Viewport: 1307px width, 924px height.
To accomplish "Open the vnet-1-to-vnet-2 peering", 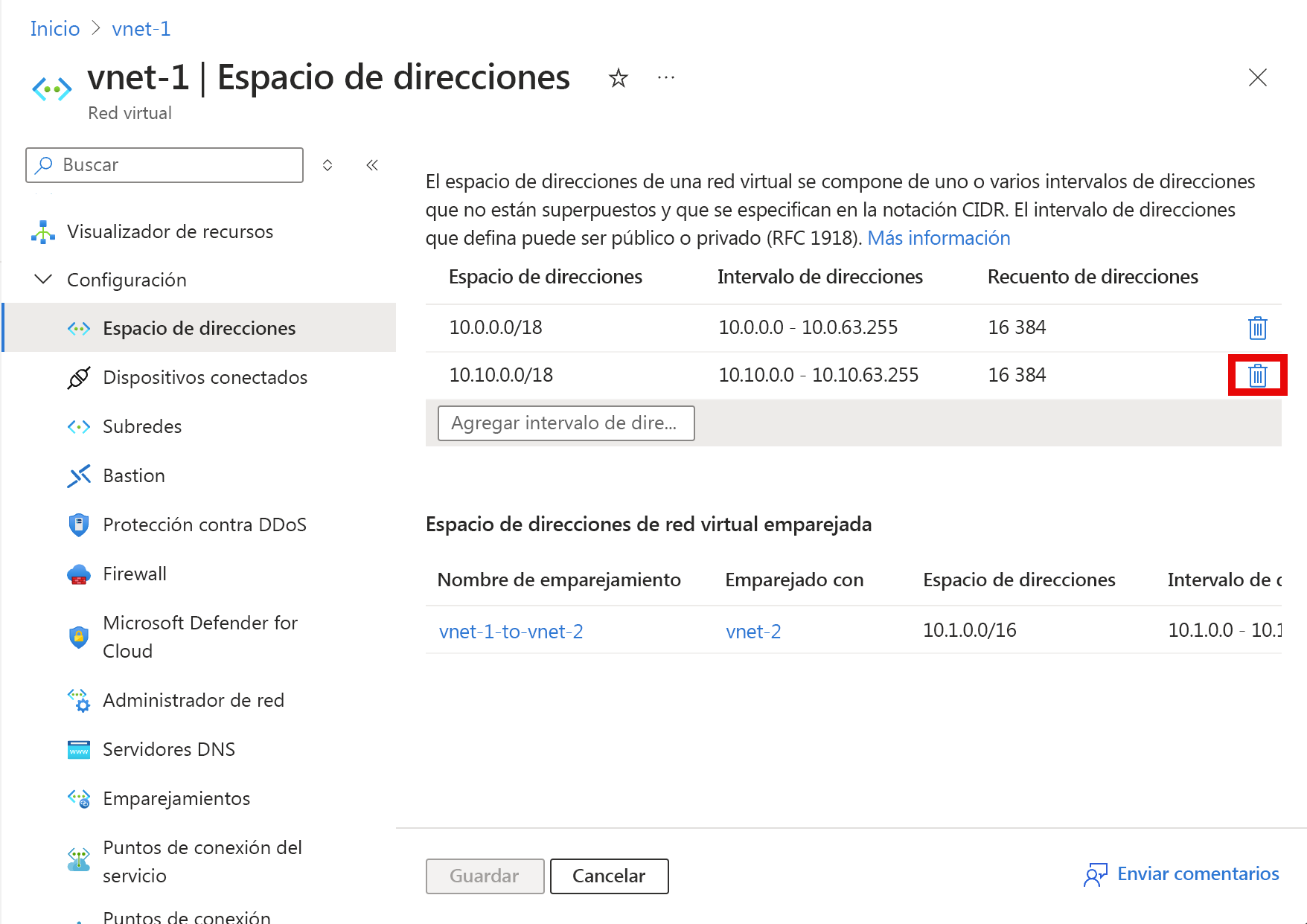I will tap(511, 631).
